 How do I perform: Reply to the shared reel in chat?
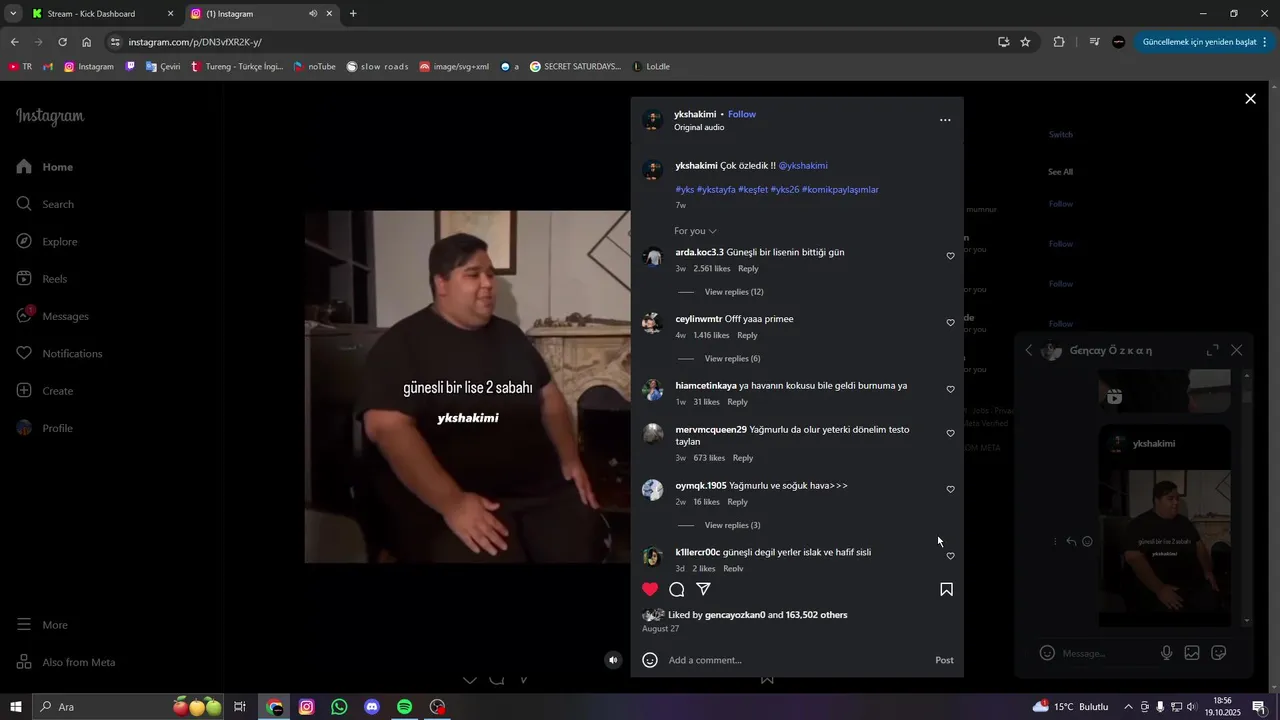(1071, 542)
